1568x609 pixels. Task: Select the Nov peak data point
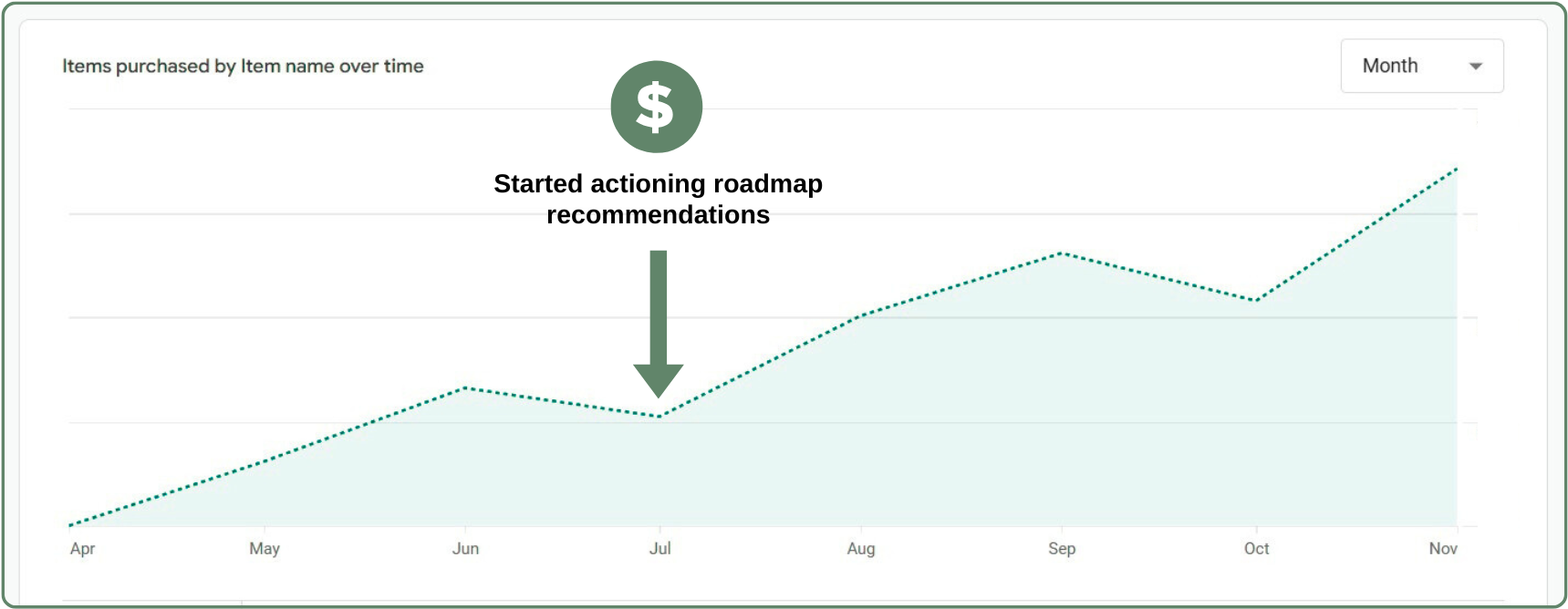click(1457, 168)
